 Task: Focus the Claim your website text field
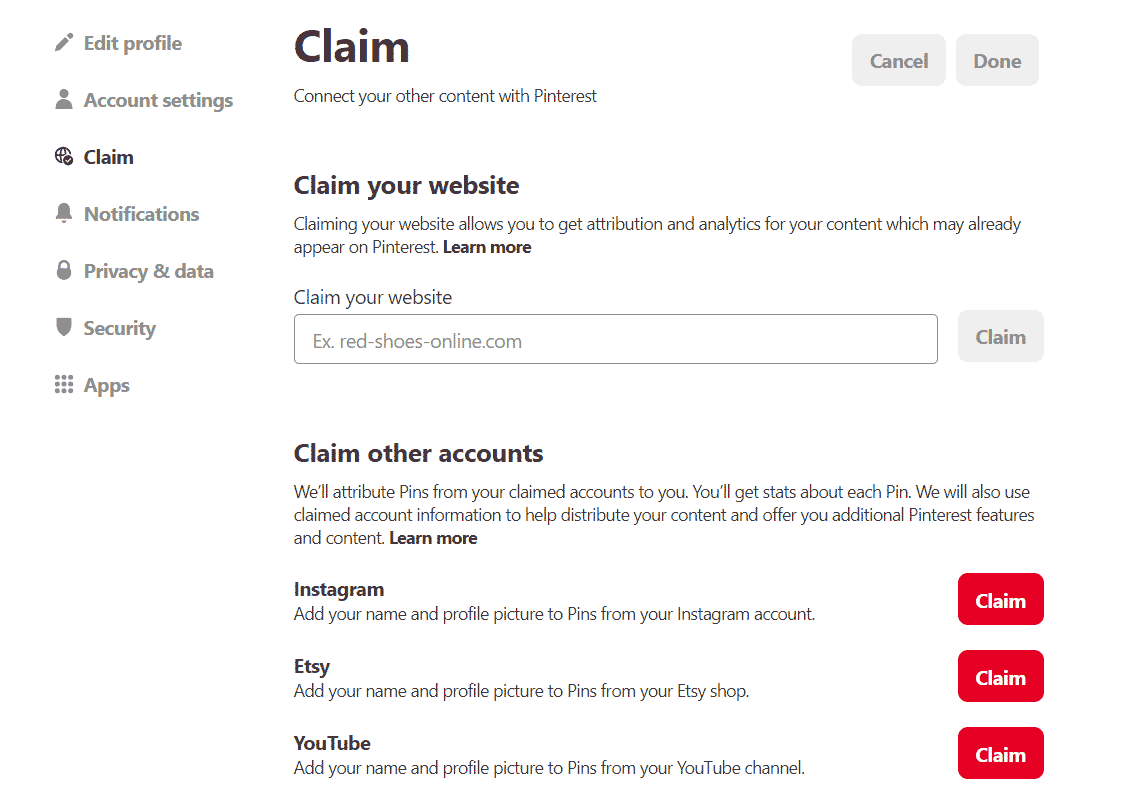click(615, 340)
